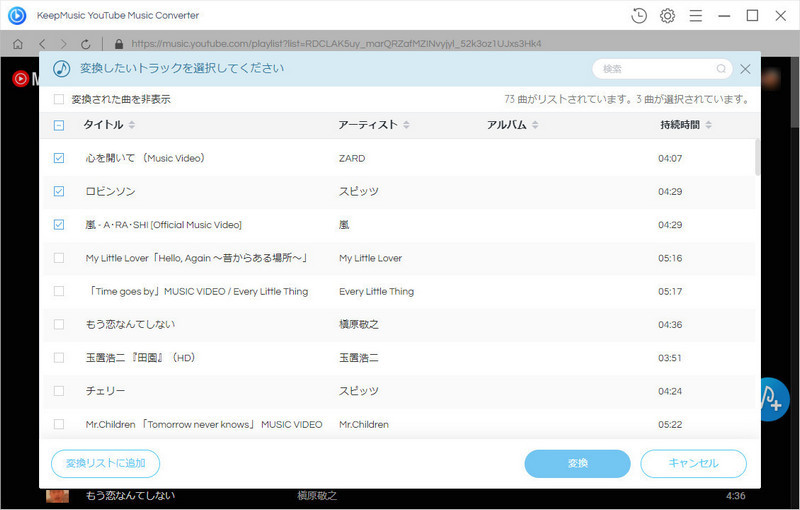Screen dimensions: 800x510
Task: Open settings with the gear icon
Action: 667,16
